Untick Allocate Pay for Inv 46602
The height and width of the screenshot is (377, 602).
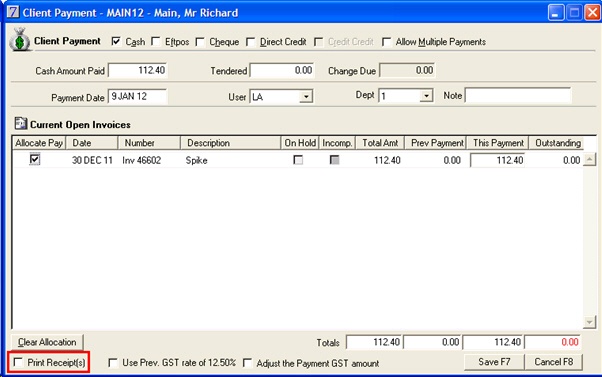tap(35, 159)
